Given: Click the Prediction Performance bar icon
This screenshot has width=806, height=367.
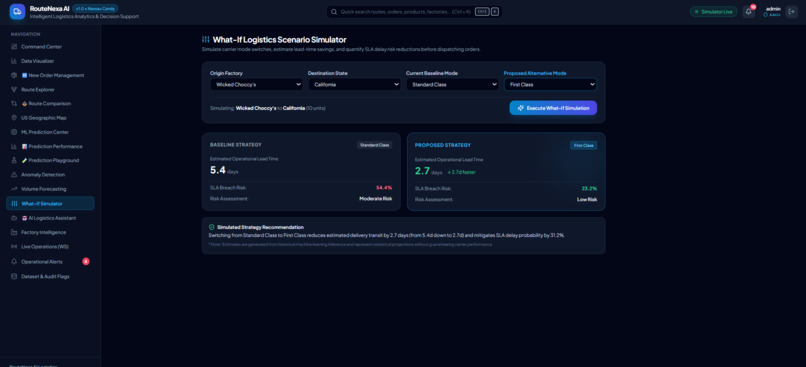Looking at the screenshot, I should (14, 146).
